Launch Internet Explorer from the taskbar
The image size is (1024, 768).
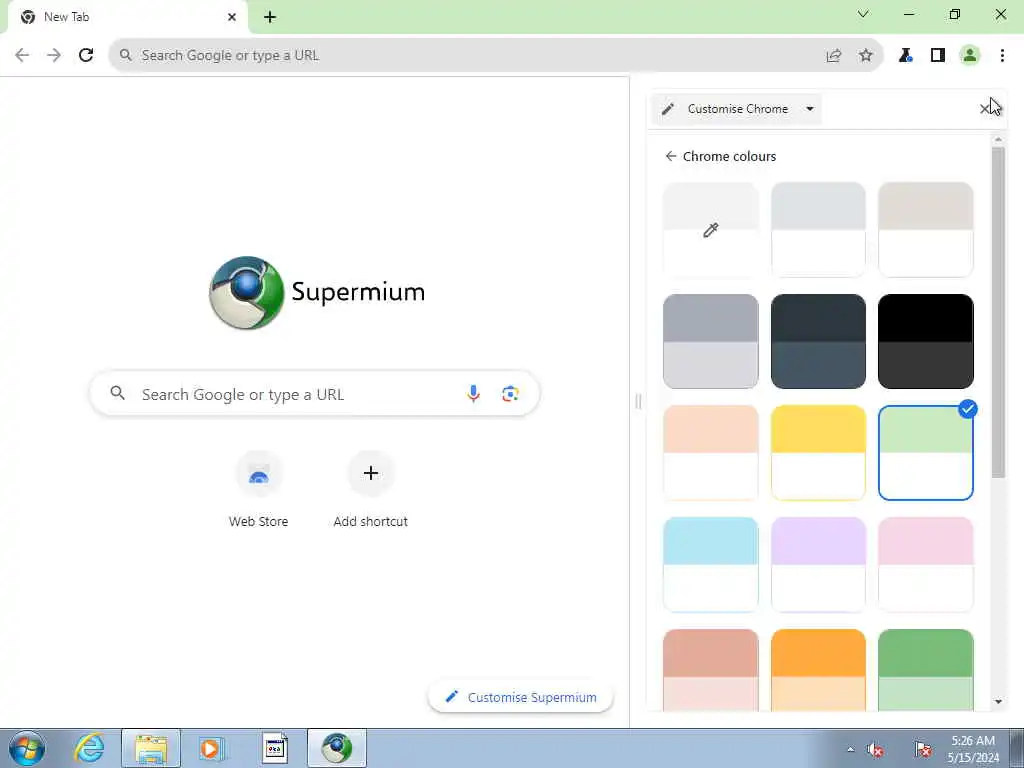pos(89,748)
